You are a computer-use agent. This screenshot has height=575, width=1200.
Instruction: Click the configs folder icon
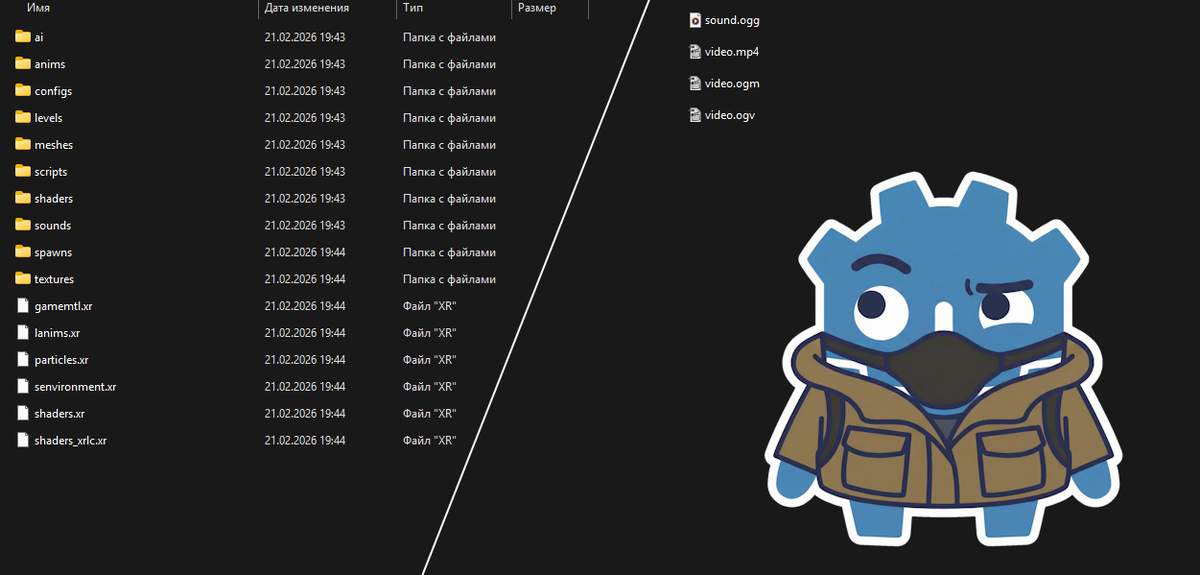[24, 91]
